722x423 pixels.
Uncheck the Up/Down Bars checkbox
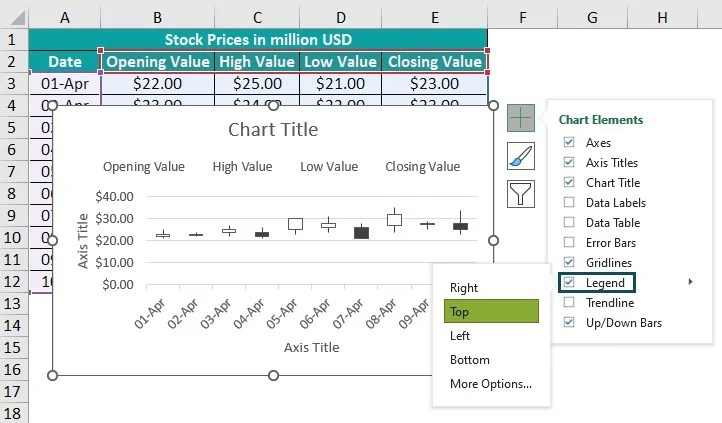569,322
